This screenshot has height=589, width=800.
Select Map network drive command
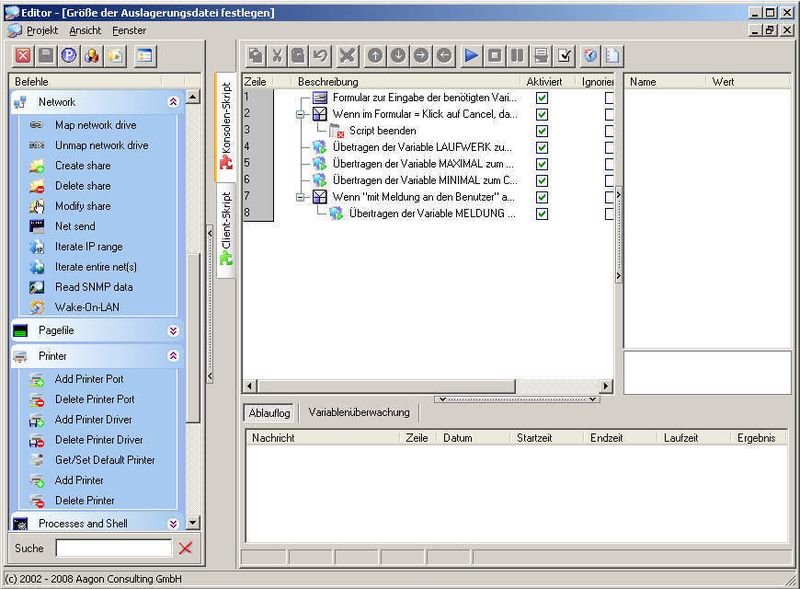pos(95,125)
